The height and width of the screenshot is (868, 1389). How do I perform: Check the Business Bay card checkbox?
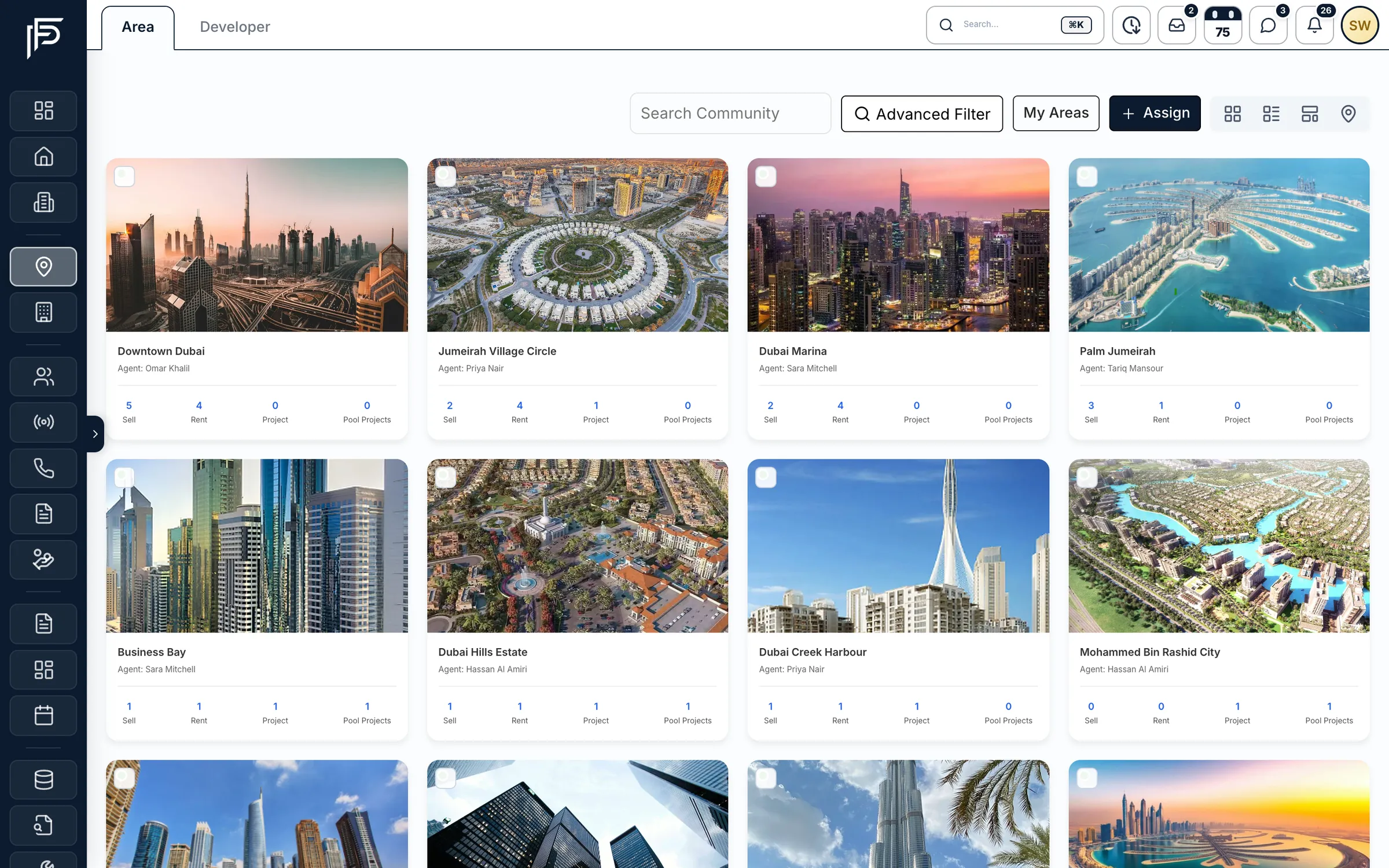click(124, 477)
